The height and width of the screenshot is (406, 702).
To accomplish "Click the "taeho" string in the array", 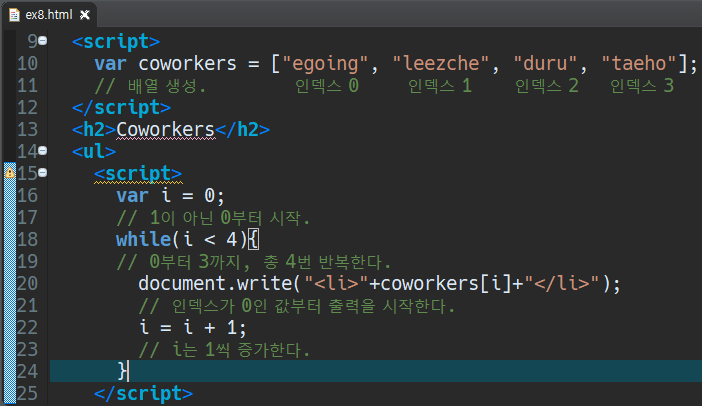I will click(x=638, y=64).
